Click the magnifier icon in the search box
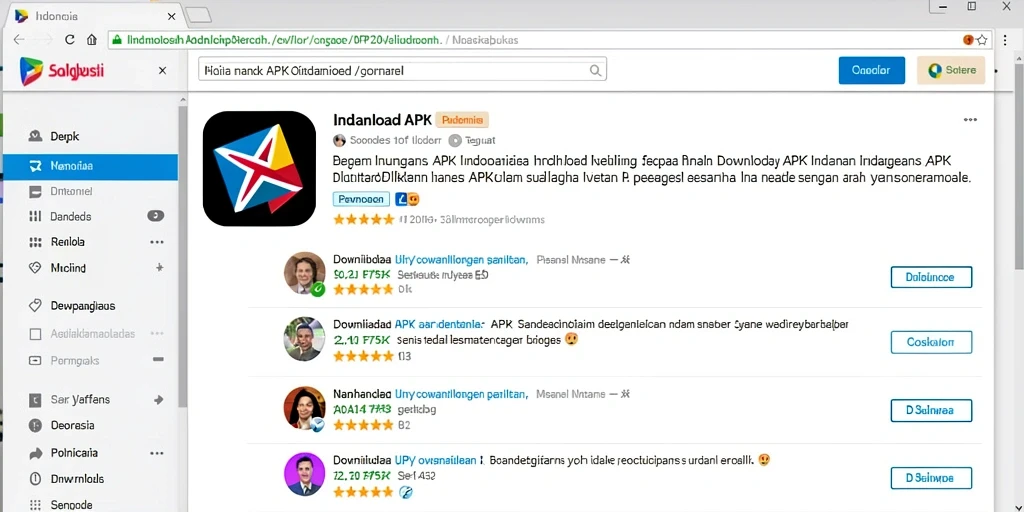1024x512 pixels. [x=595, y=70]
